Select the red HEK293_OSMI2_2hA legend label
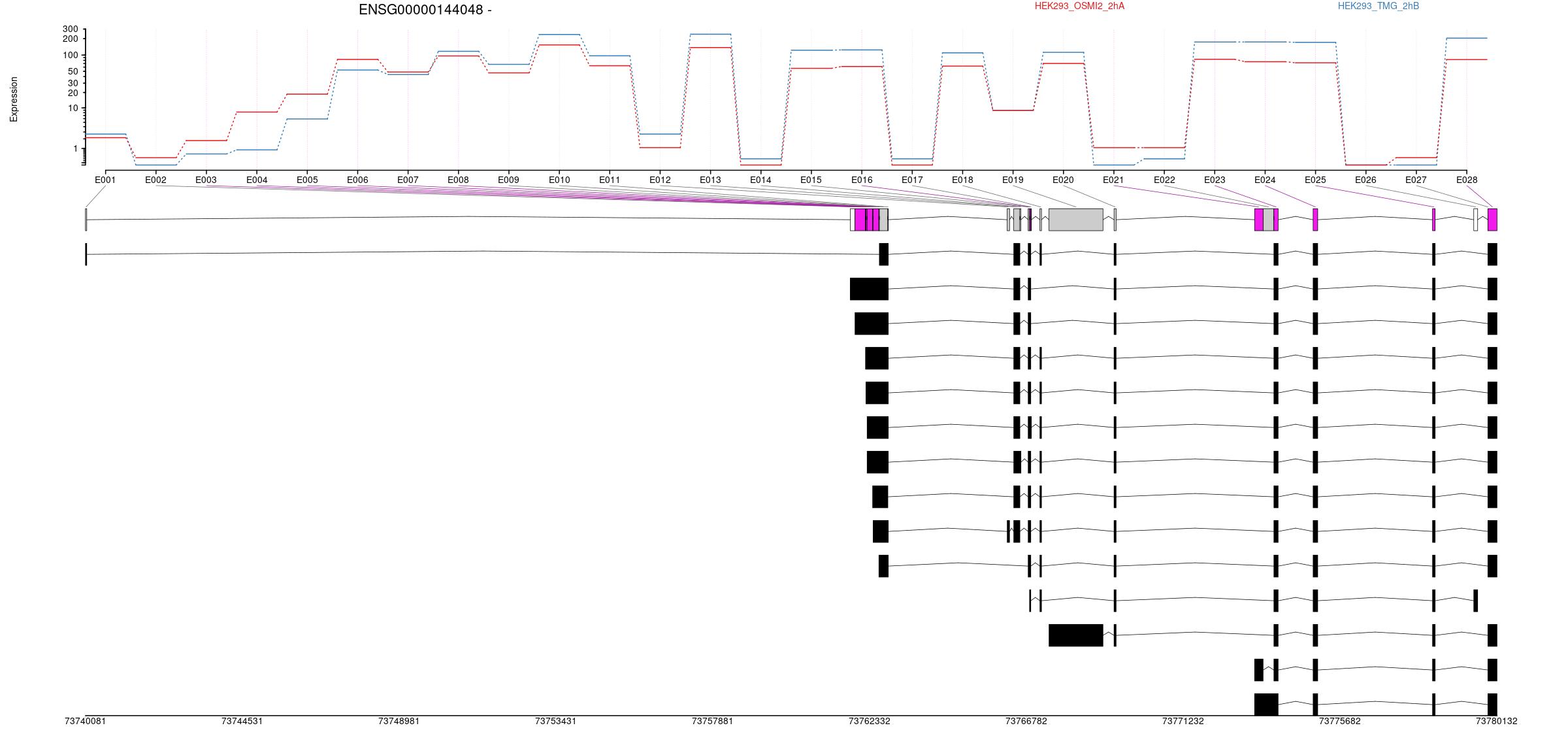The image size is (1568, 732). coord(1079,6)
